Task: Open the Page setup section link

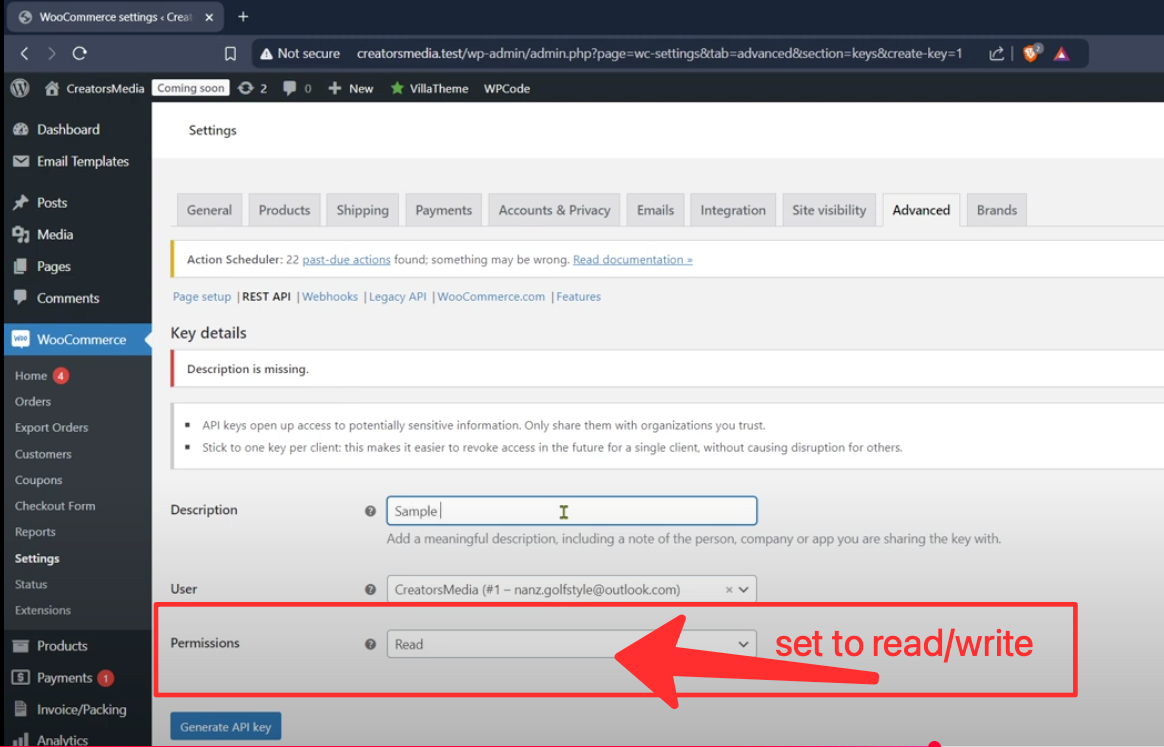Action: click(202, 296)
